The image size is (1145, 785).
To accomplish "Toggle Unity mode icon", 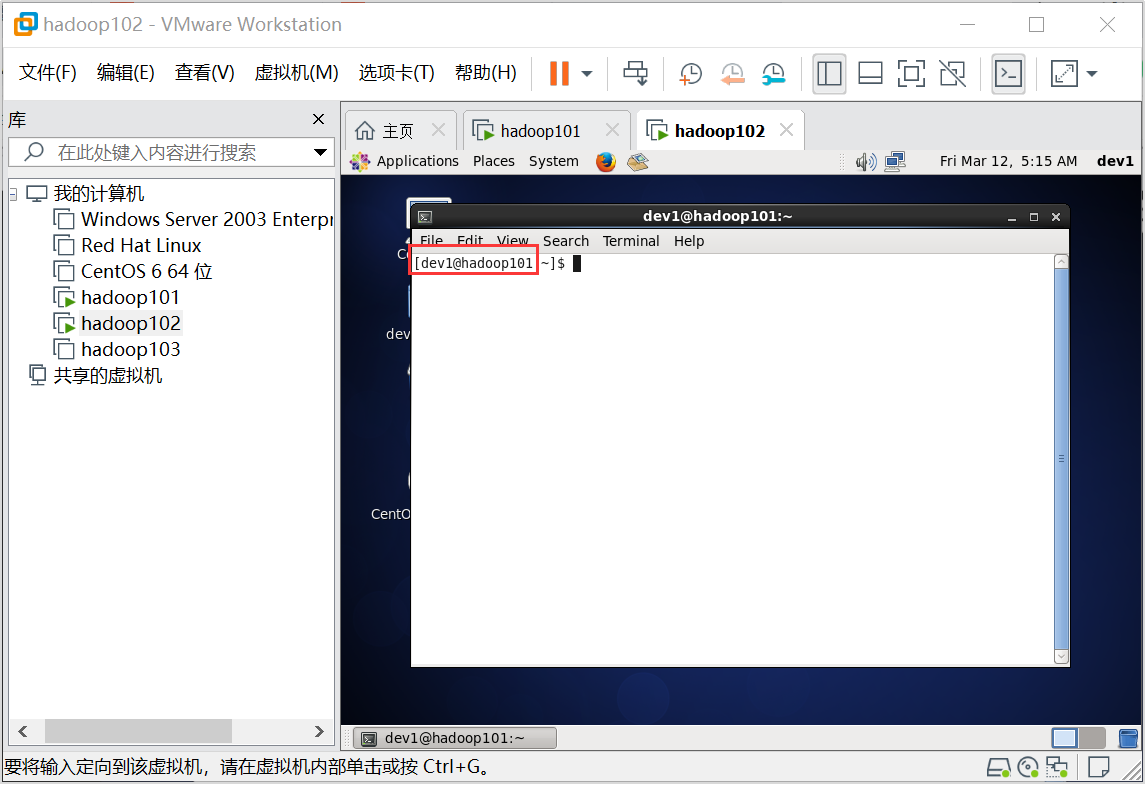I will tap(952, 73).
